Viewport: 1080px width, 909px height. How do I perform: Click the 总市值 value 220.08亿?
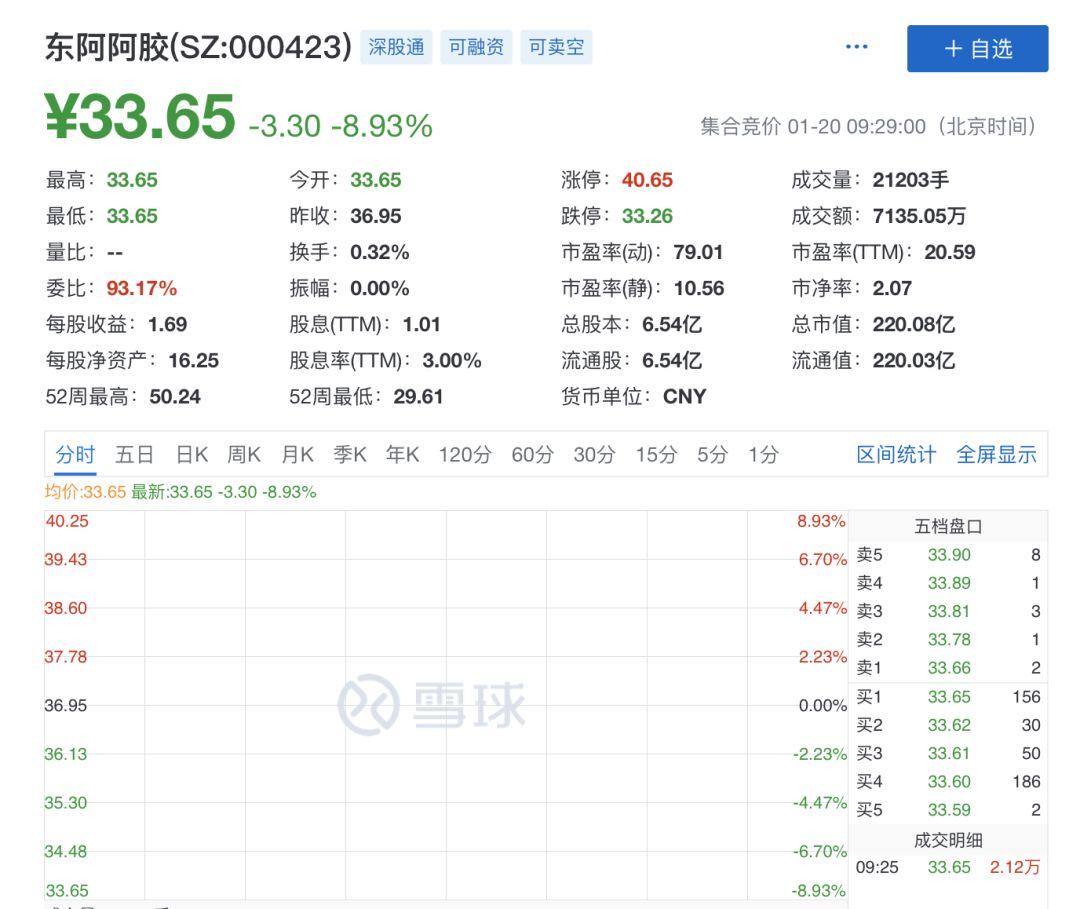913,324
